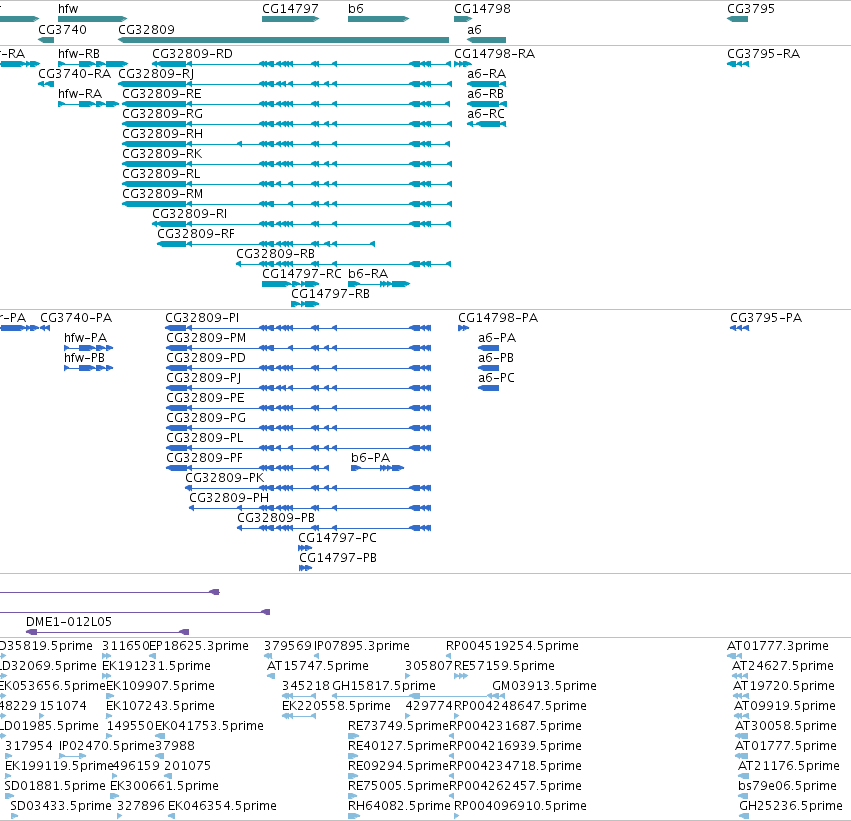The width and height of the screenshot is (851, 821).
Task: Click the hfw-PA protein label
Action: pos(85,338)
